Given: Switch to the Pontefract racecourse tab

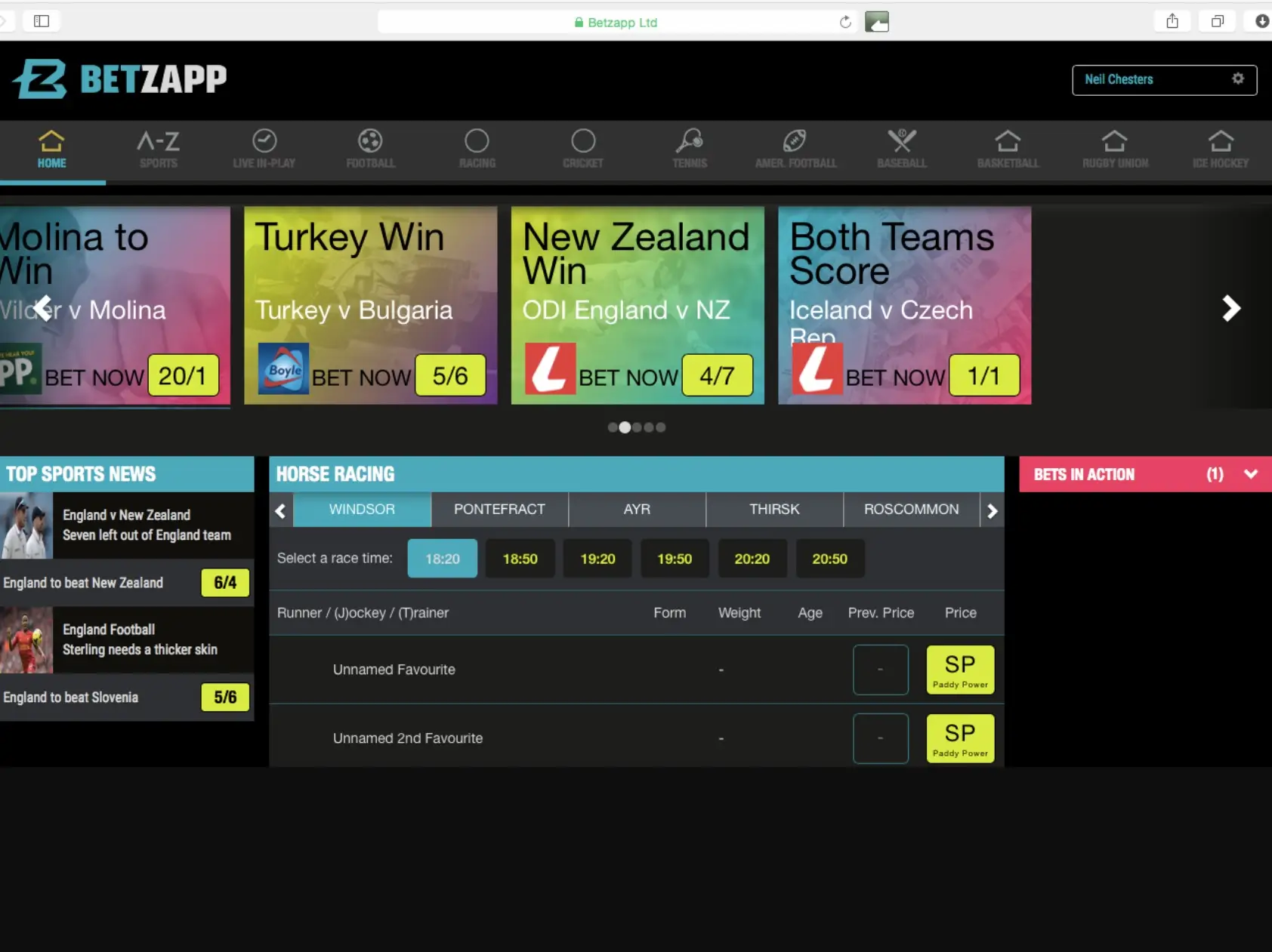Looking at the screenshot, I should pyautogui.click(x=499, y=510).
